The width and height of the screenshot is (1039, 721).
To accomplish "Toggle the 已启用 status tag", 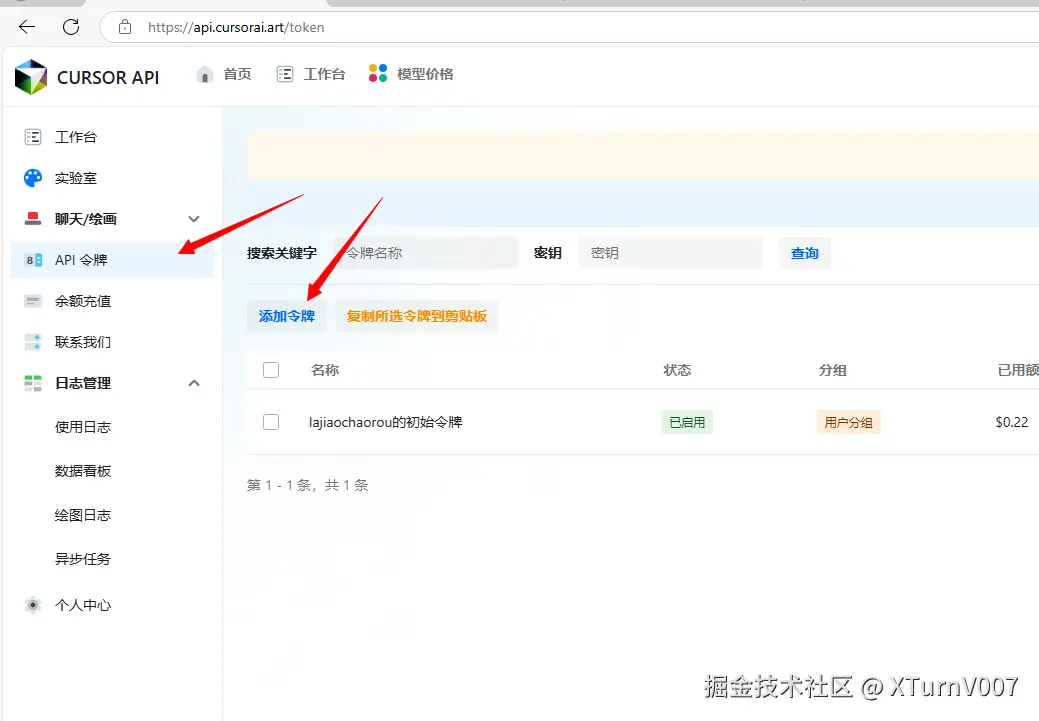I will [687, 421].
